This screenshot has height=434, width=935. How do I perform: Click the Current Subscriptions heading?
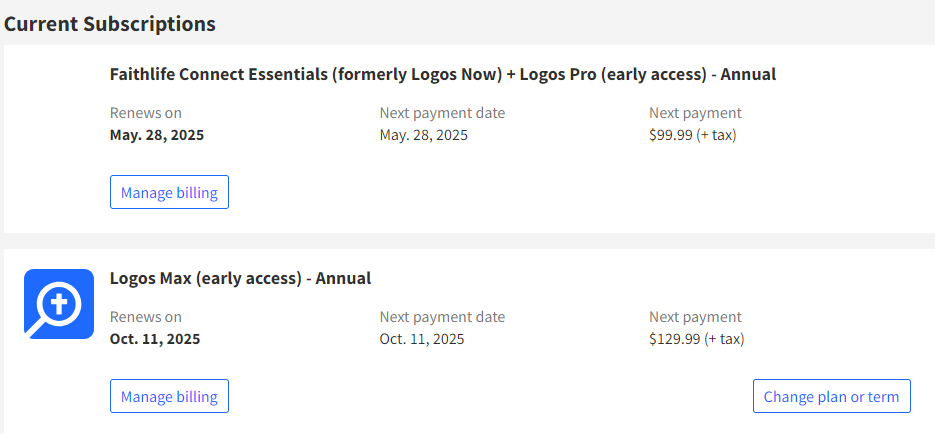(x=110, y=24)
